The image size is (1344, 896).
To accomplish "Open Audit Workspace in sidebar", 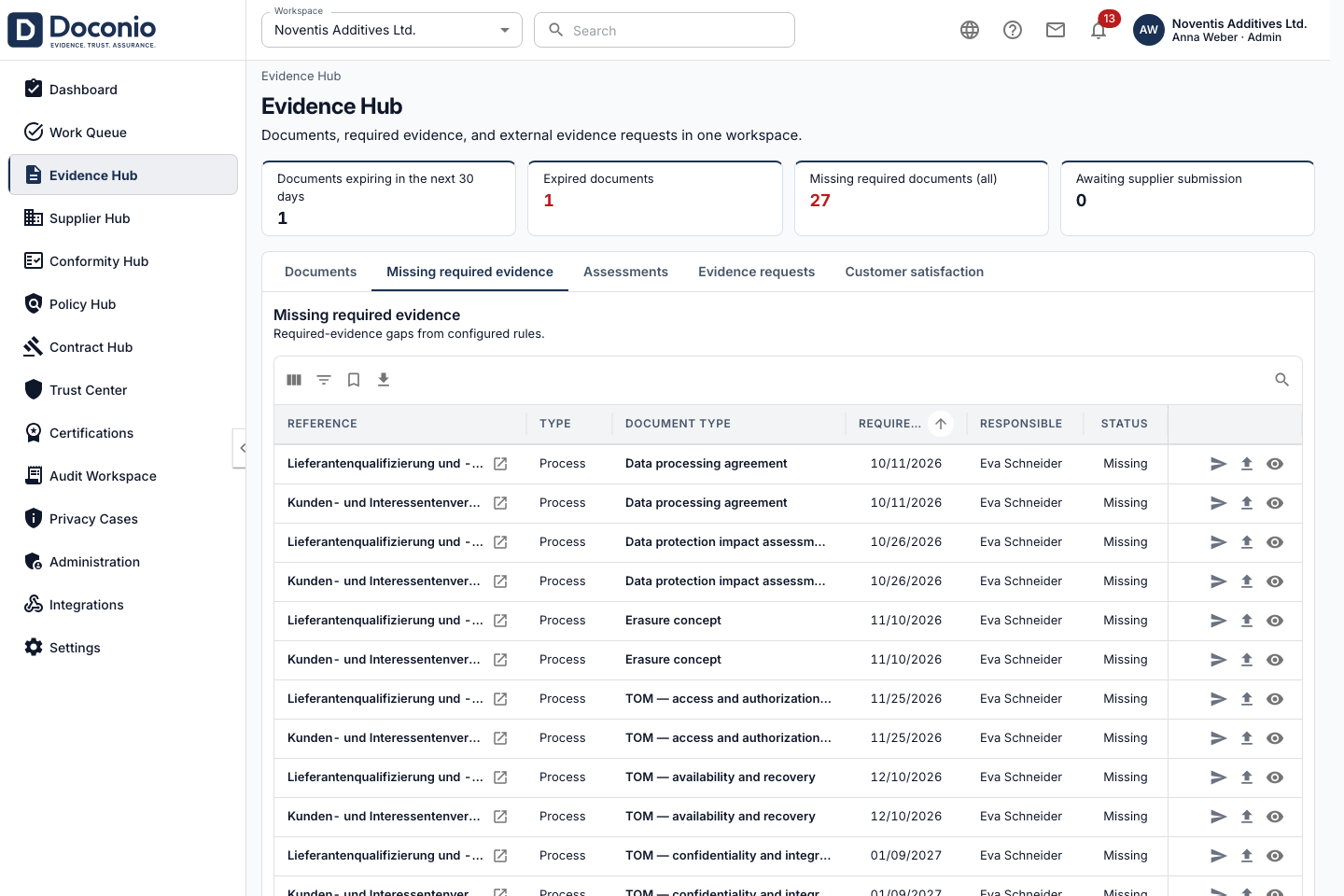I will 122,476.
